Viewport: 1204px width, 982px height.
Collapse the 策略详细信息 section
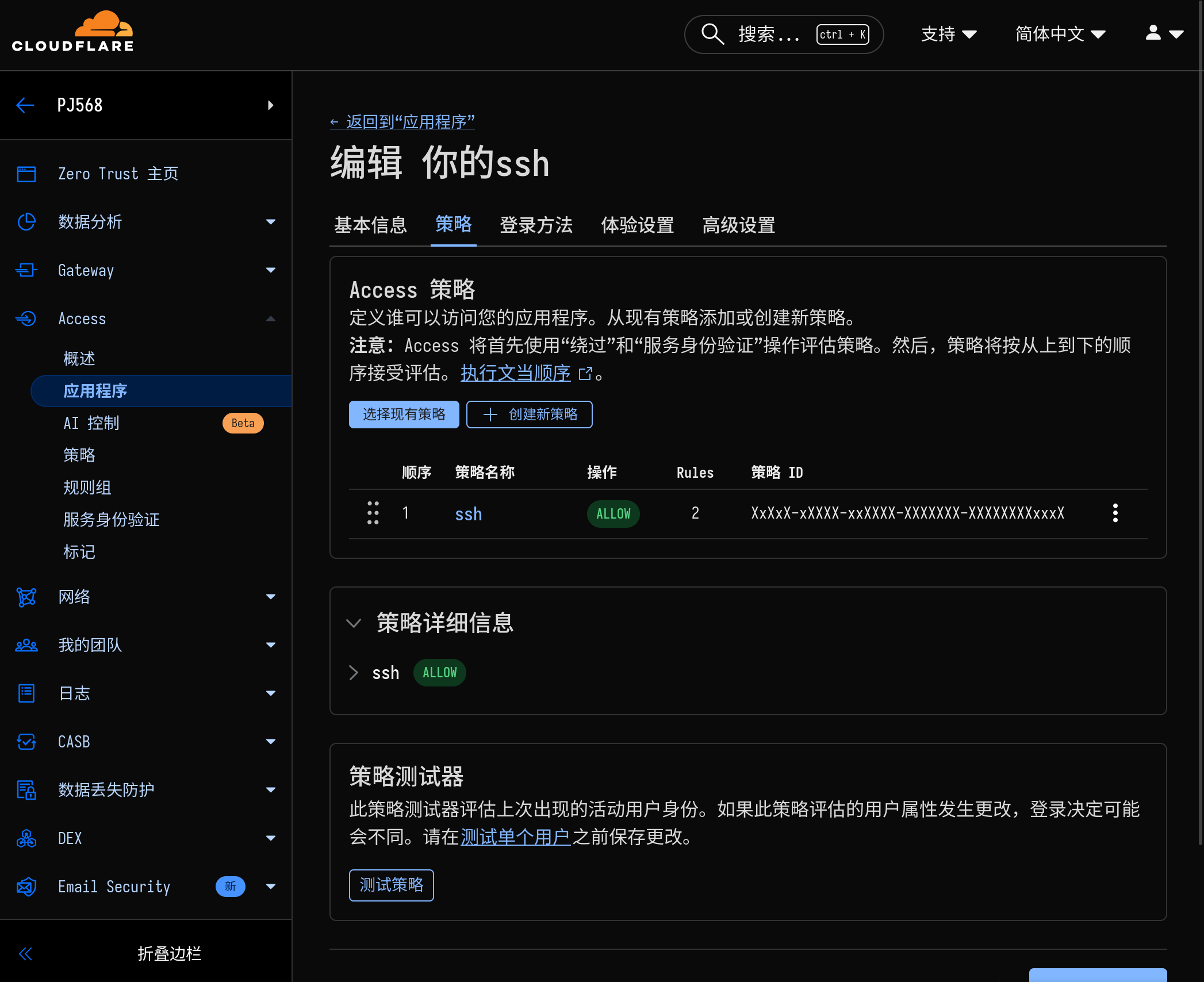tap(353, 623)
